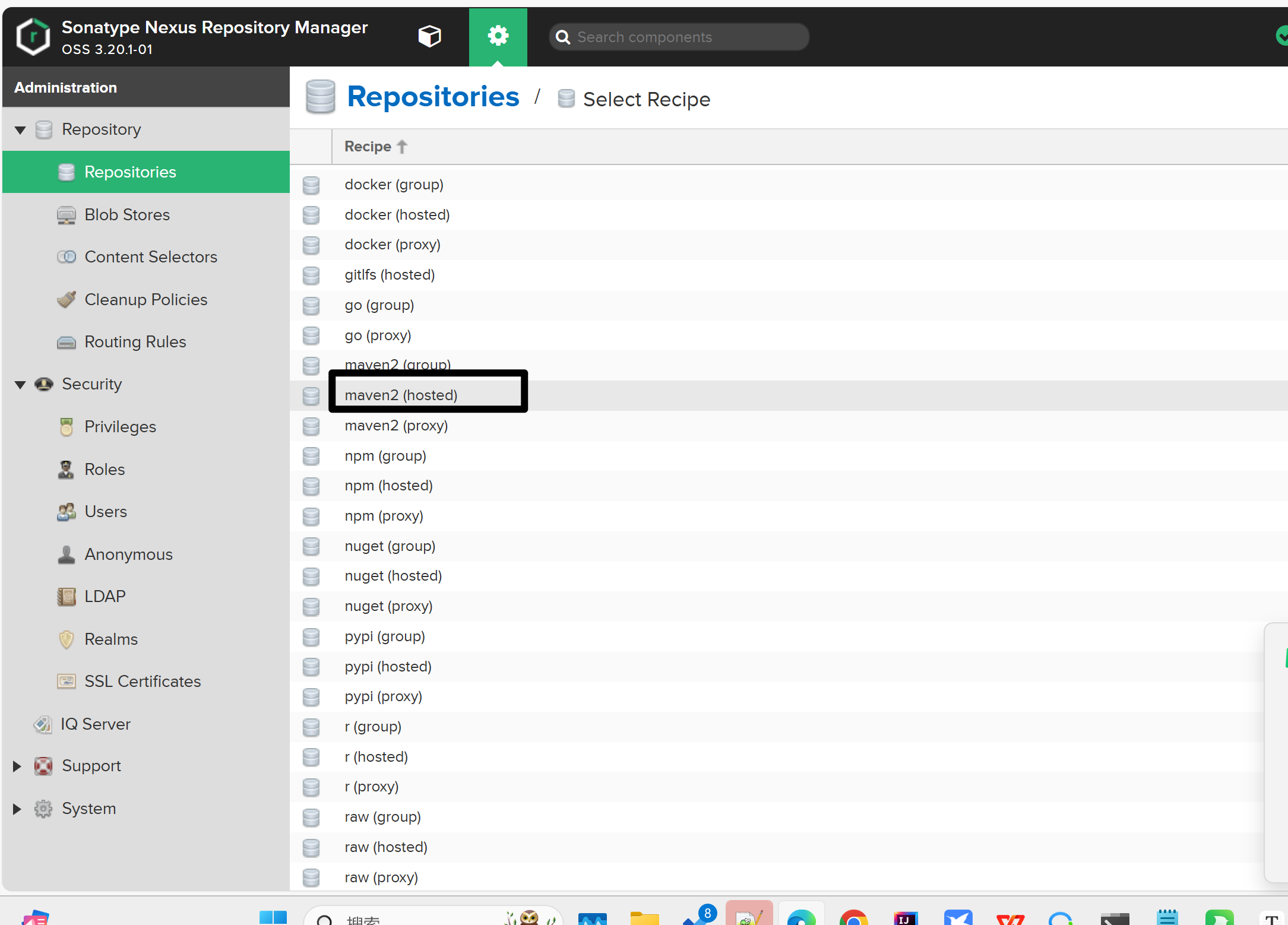Click the Cleanup Policies brush icon
Viewport: 1288px width, 925px height.
[x=67, y=299]
